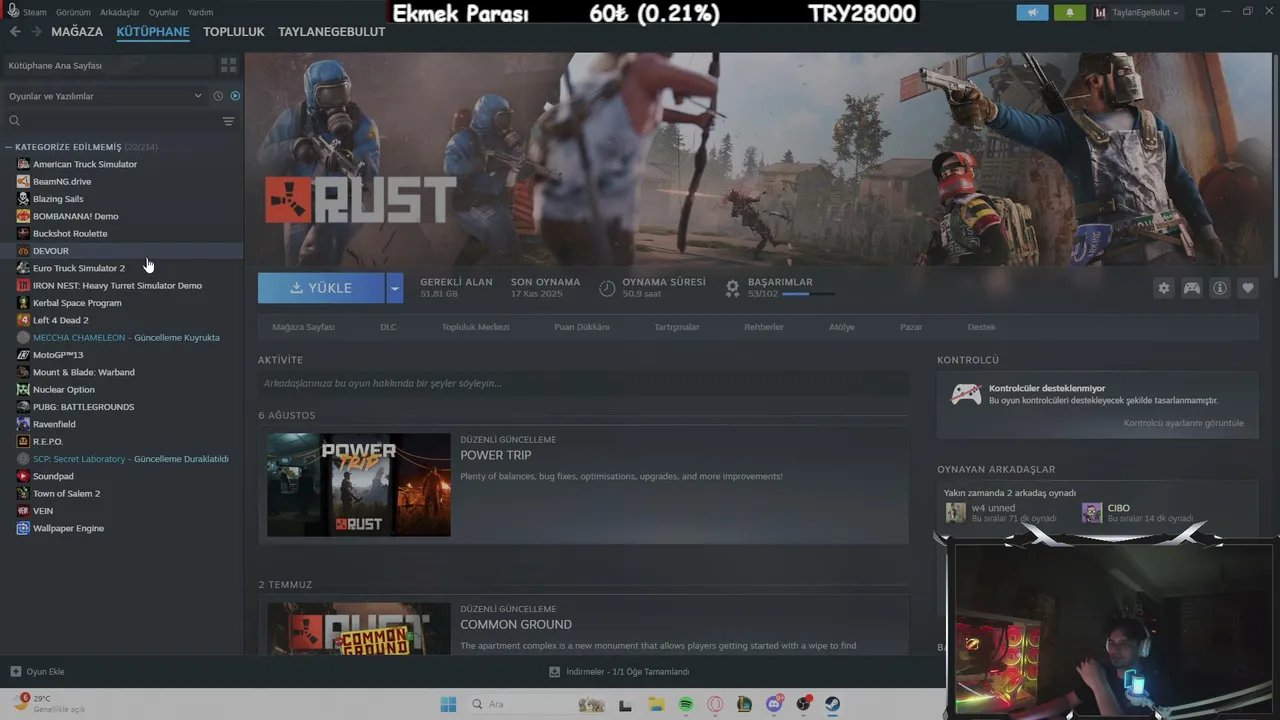Open the Destek support link
1280x720 pixels.
coord(981,327)
